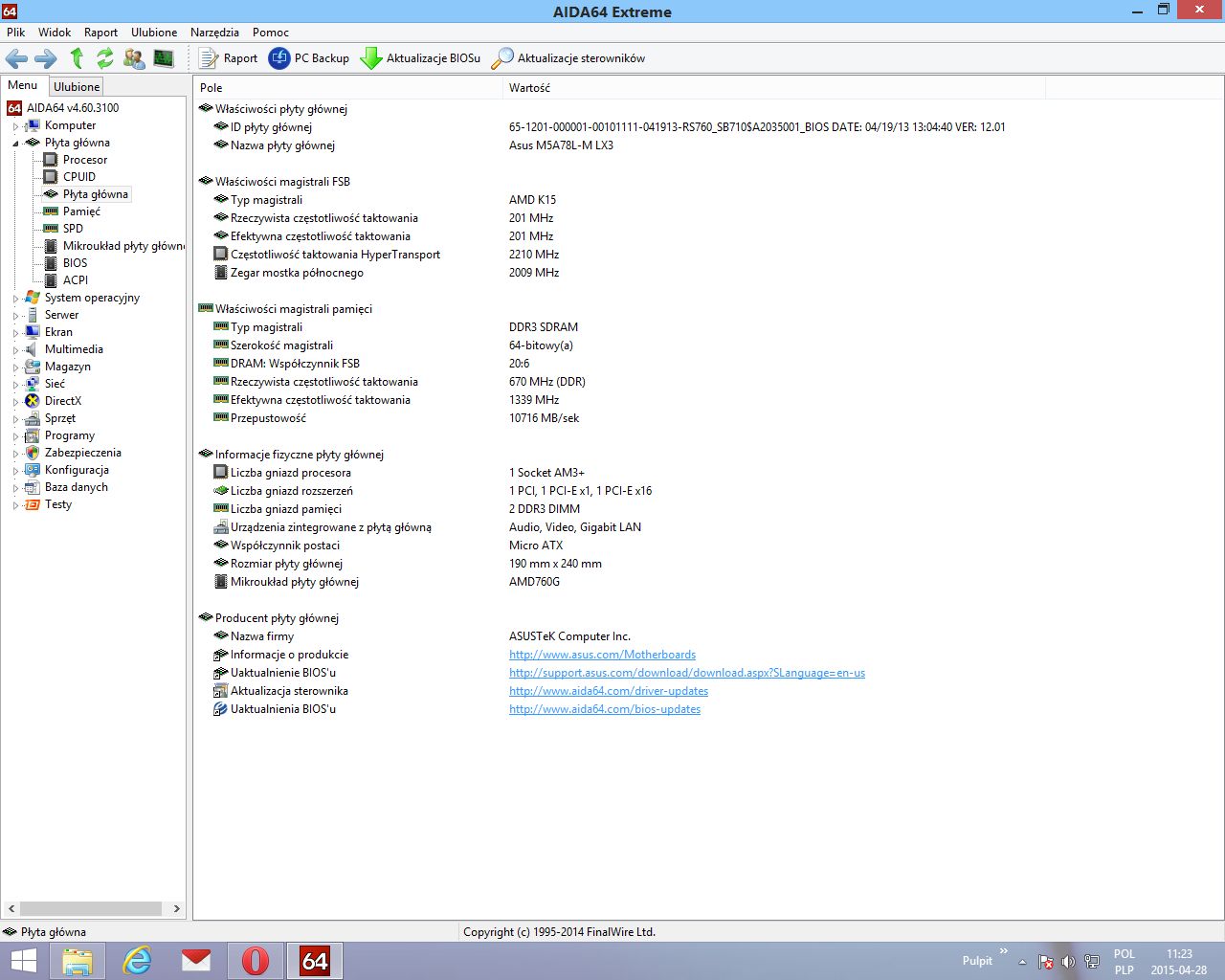Image resolution: width=1225 pixels, height=980 pixels.
Task: Select Zabezpieczenia in the tree
Action: point(83,453)
